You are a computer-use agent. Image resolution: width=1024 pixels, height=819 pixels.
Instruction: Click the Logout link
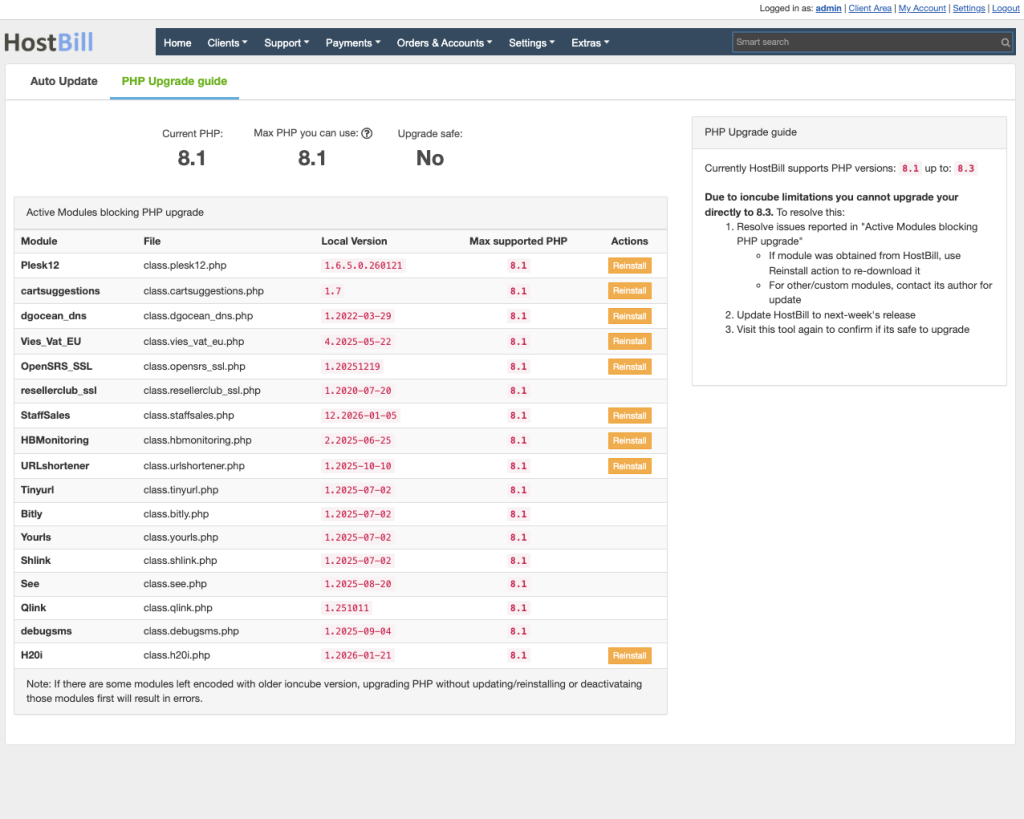[x=1005, y=8]
